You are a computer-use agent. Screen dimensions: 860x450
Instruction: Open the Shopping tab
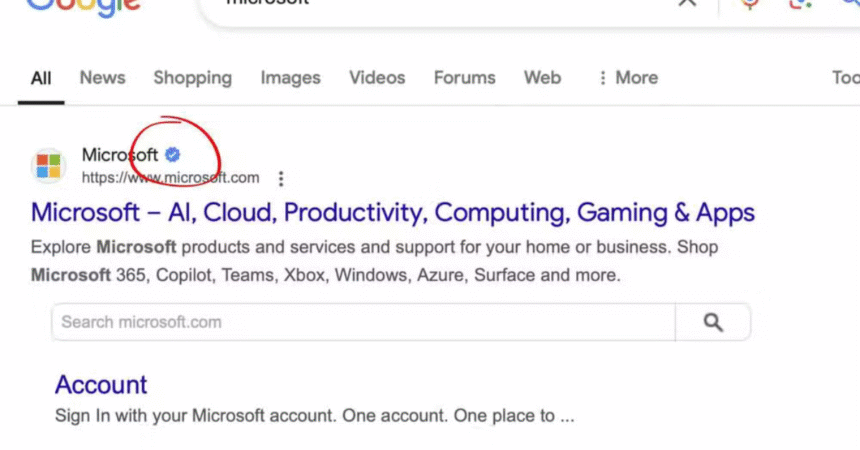(193, 78)
